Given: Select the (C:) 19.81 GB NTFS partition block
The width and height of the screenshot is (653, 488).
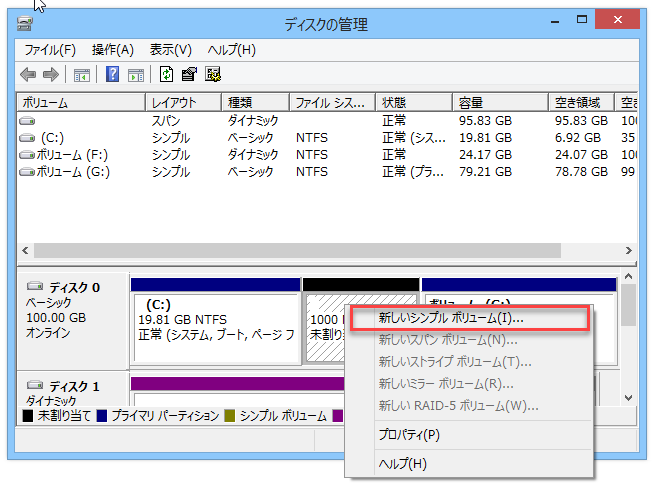Looking at the screenshot, I should 216,328.
